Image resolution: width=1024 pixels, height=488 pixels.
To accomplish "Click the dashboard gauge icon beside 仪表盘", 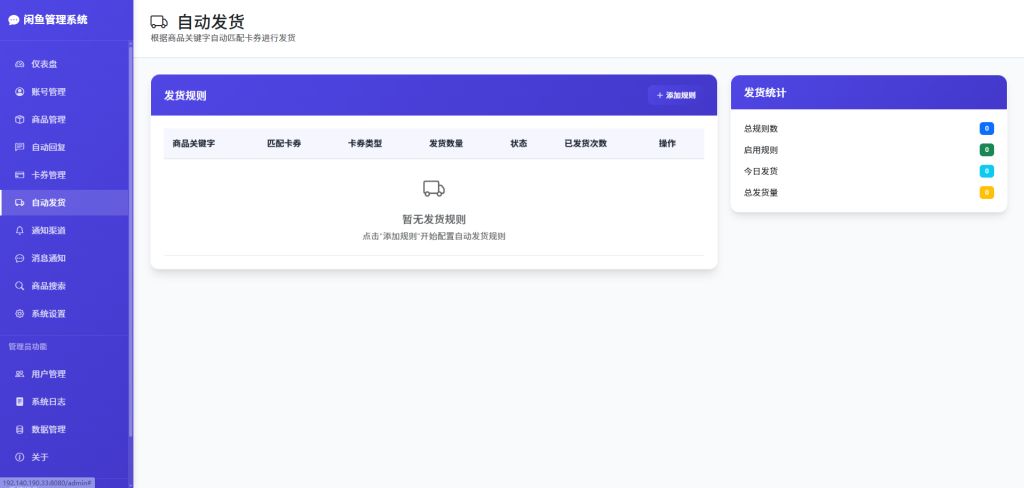I will (x=20, y=64).
